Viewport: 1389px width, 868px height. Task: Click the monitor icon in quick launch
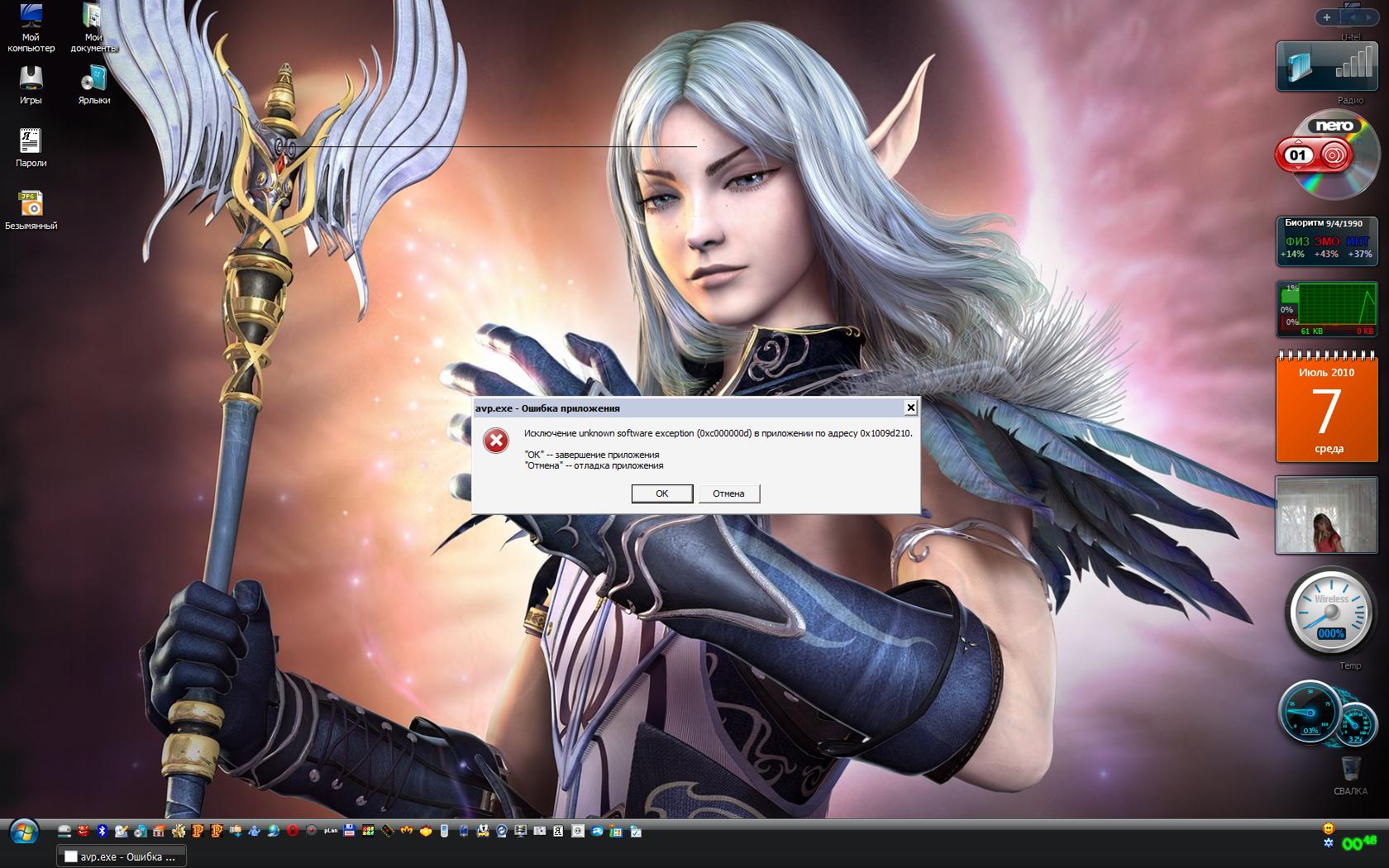[520, 831]
